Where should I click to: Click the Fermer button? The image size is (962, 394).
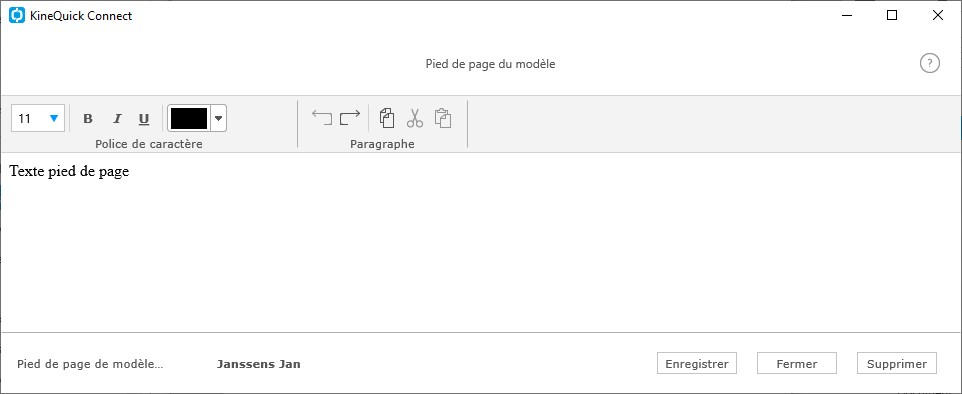pos(796,363)
